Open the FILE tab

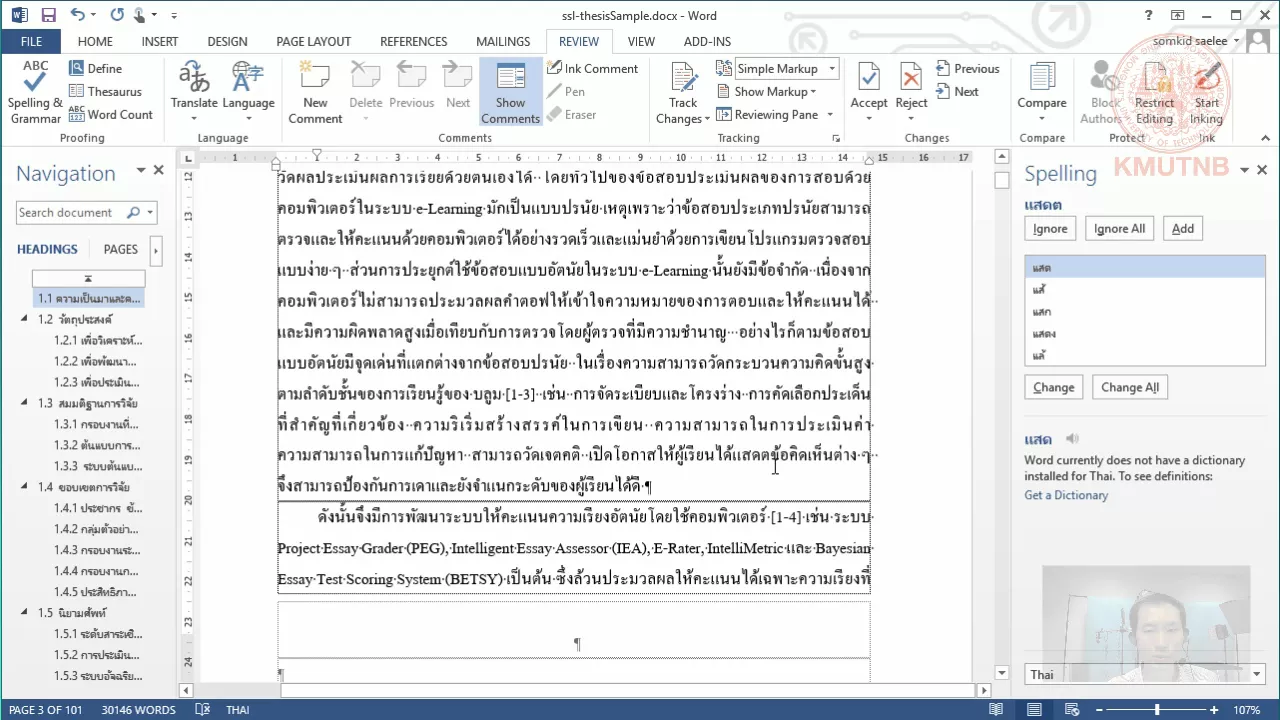(x=31, y=41)
